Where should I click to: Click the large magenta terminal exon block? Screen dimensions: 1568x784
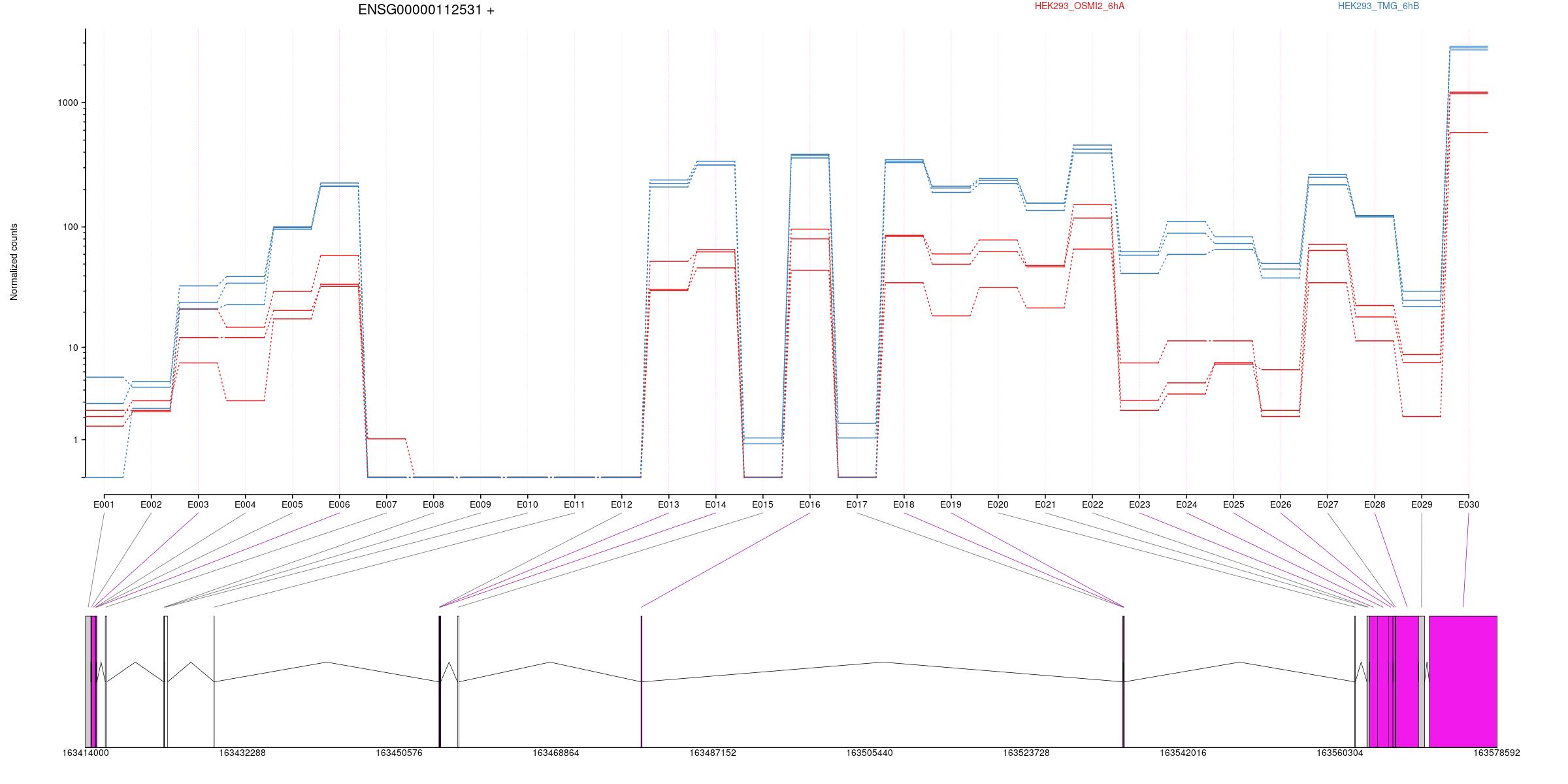[x=1463, y=681]
